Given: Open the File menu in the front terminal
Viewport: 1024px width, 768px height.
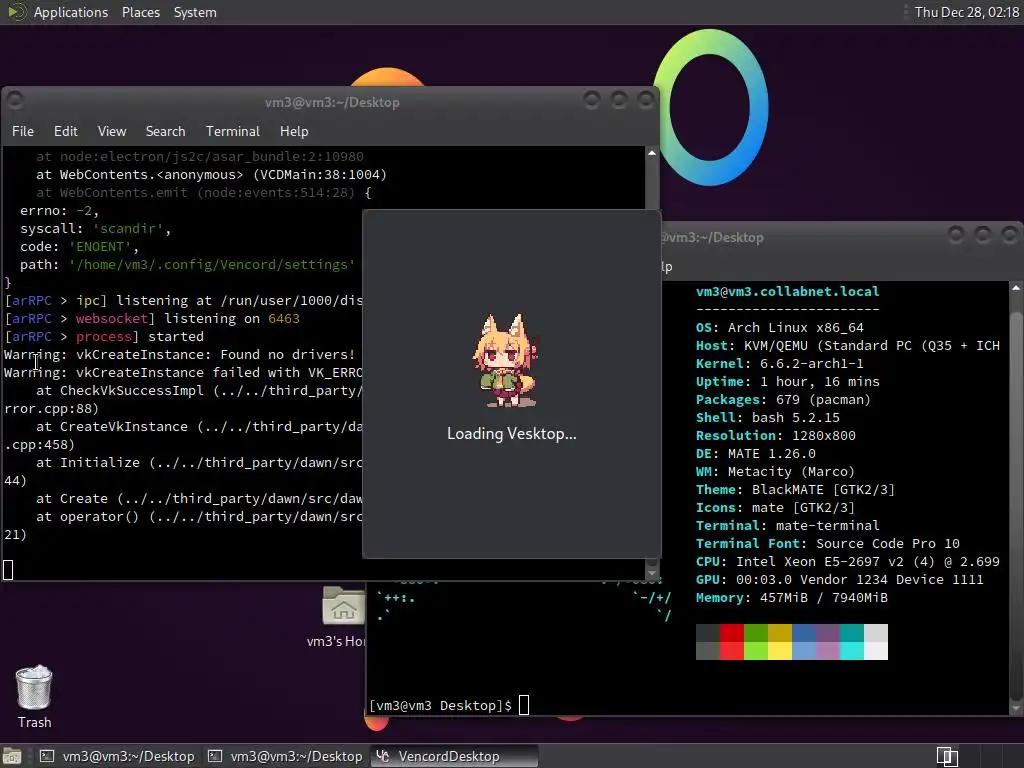Looking at the screenshot, I should [x=23, y=131].
